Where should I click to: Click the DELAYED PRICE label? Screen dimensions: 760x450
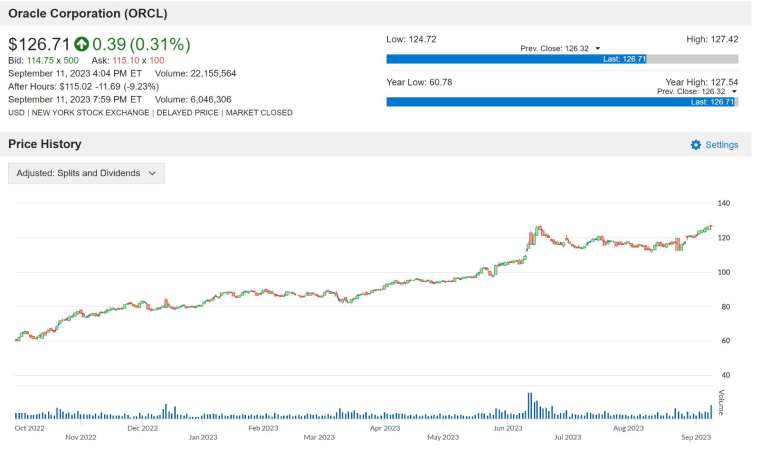pyautogui.click(x=187, y=112)
